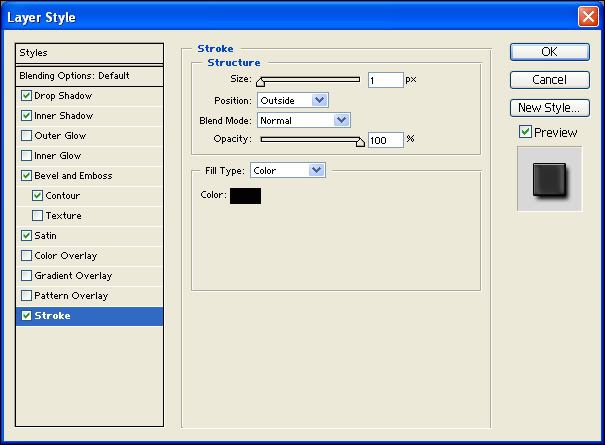Select the Outer Glow label
The height and width of the screenshot is (445, 605).
click(x=60, y=136)
